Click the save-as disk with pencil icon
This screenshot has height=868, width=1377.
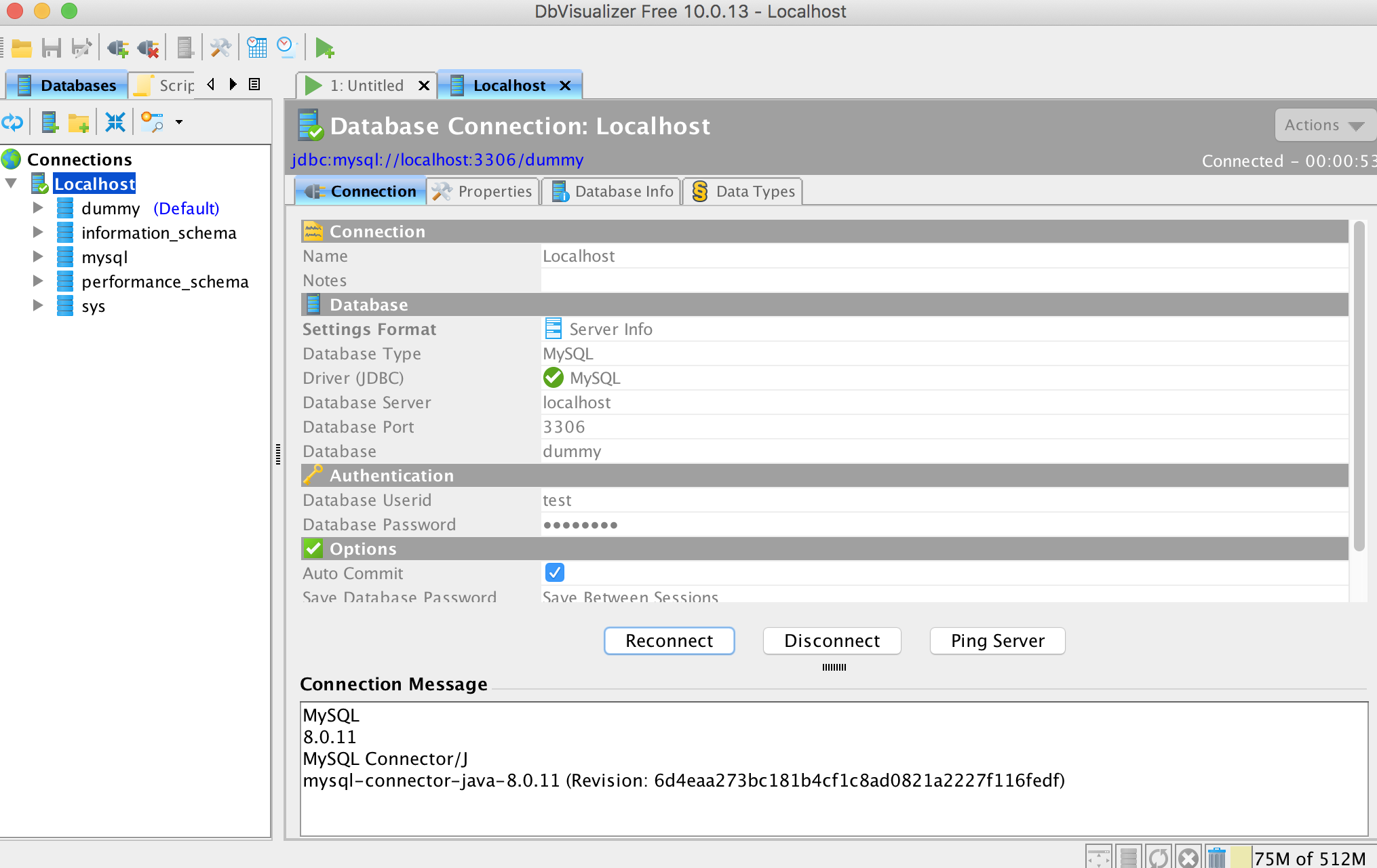[81, 48]
